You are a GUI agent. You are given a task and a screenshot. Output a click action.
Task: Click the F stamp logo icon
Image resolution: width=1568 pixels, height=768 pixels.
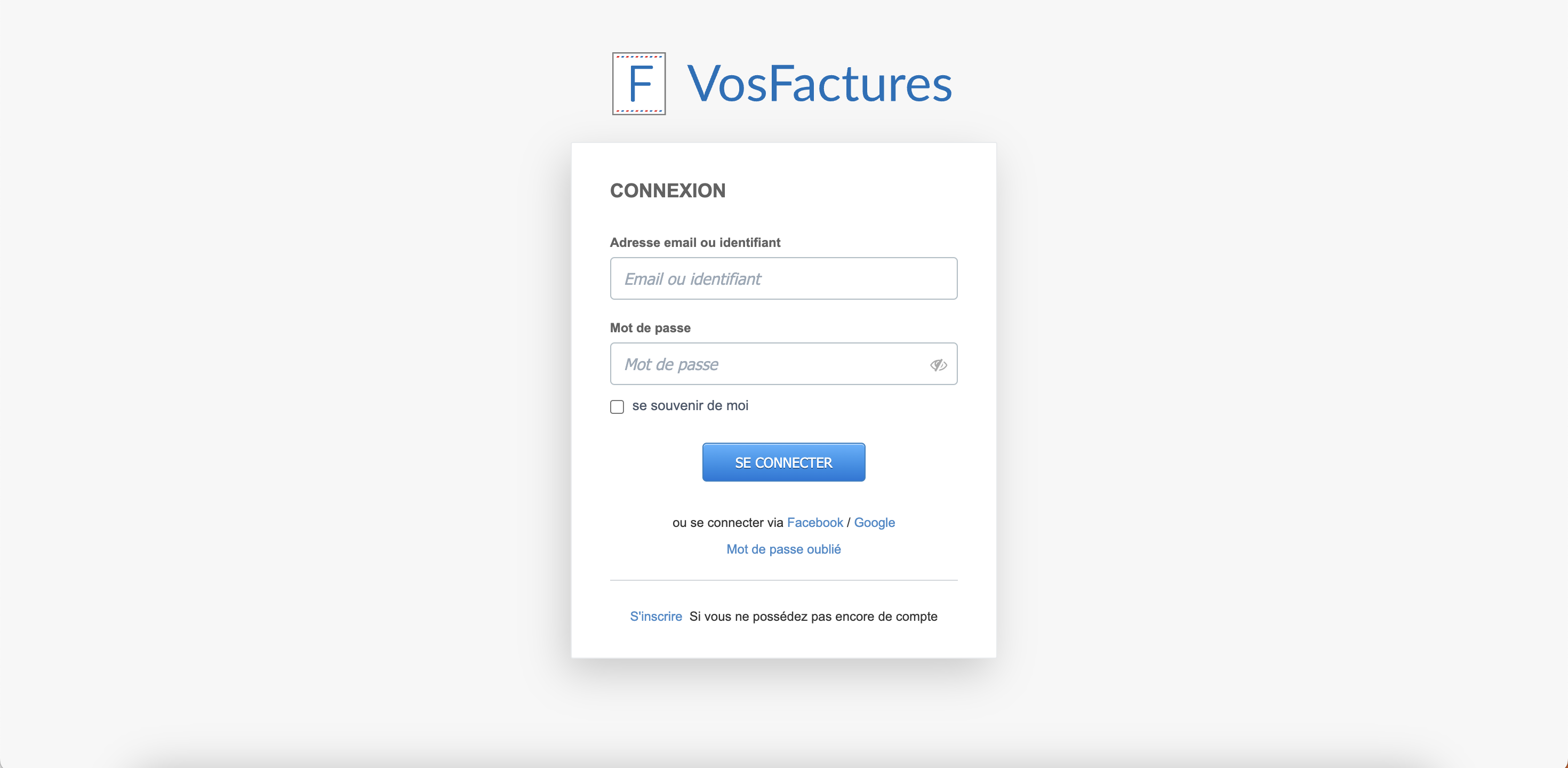[638, 83]
